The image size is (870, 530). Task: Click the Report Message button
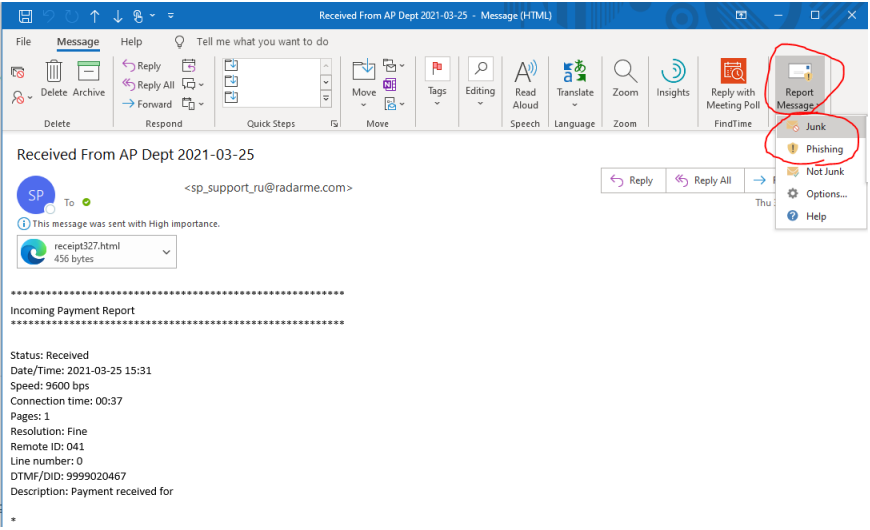(799, 84)
